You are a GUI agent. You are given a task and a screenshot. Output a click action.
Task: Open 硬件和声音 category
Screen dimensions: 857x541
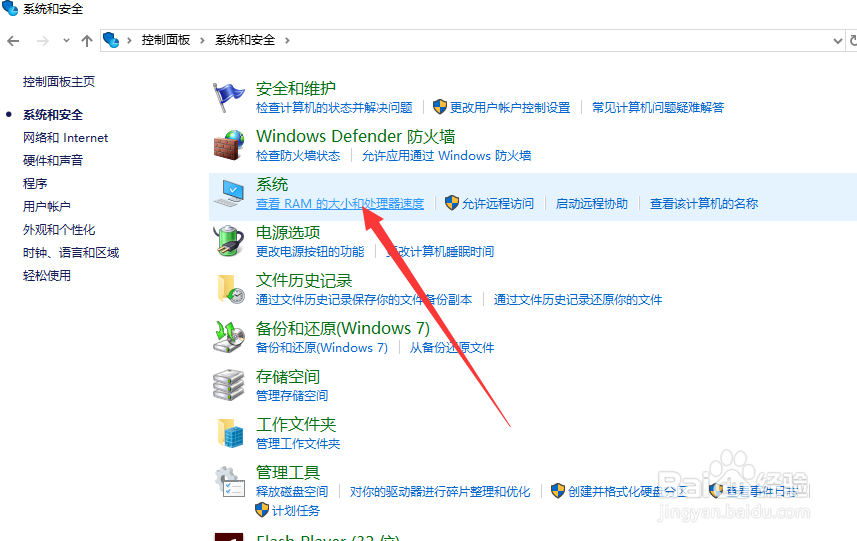(52, 161)
